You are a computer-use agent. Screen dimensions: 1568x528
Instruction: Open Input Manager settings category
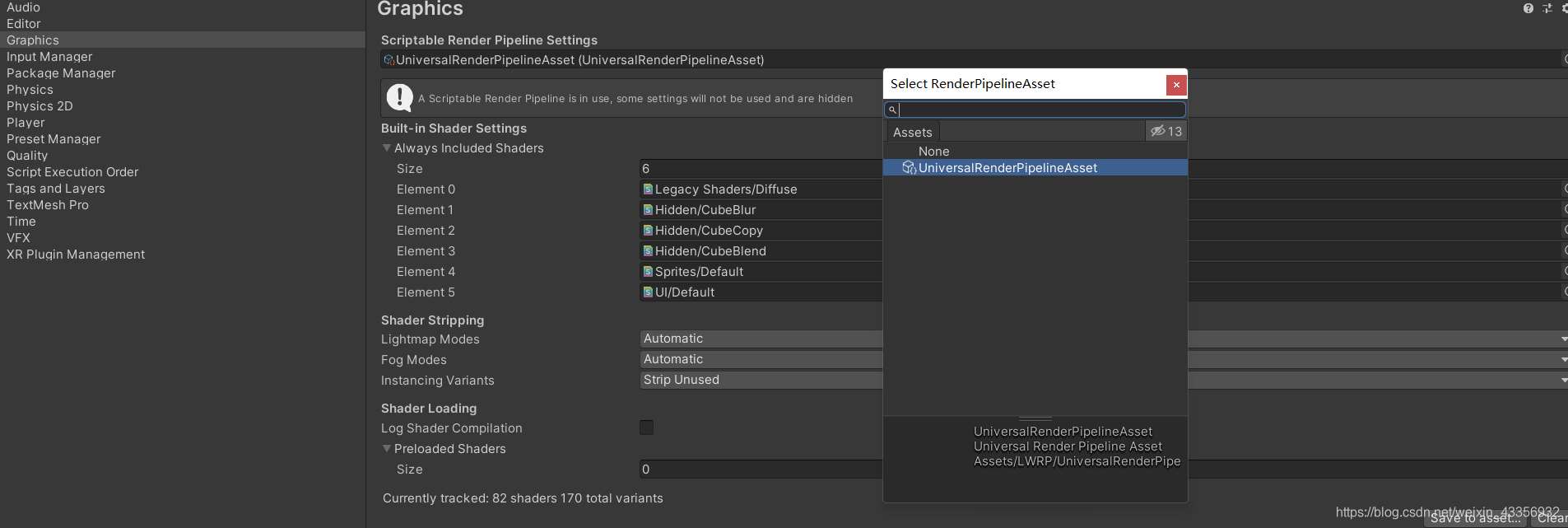point(183,57)
